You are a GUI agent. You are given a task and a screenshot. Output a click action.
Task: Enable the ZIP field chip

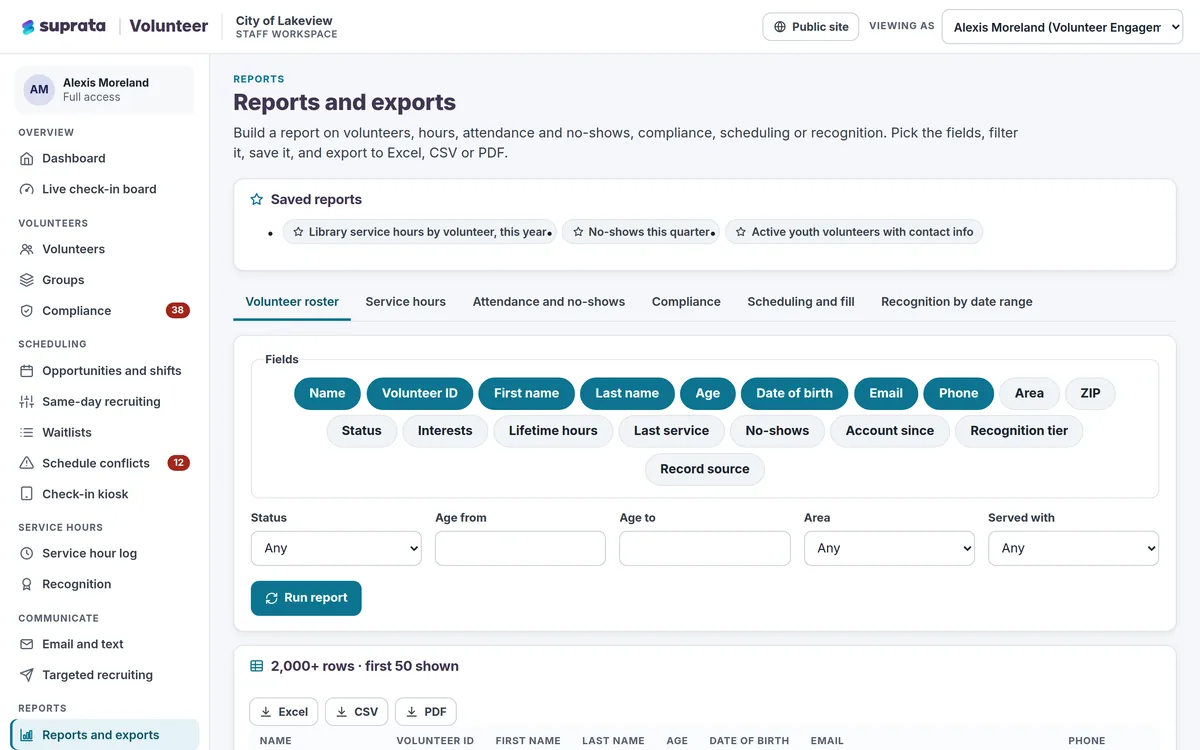1090,393
